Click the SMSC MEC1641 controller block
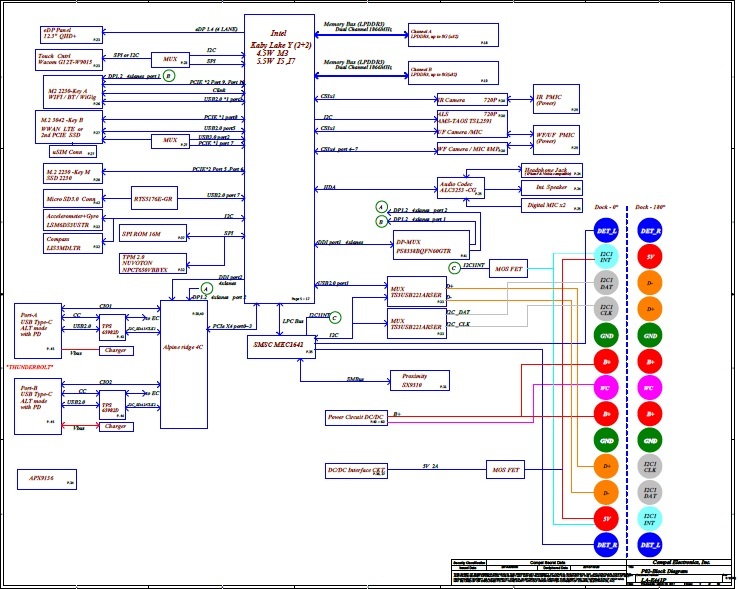Screen dimensions: 738x589 click(x=282, y=346)
